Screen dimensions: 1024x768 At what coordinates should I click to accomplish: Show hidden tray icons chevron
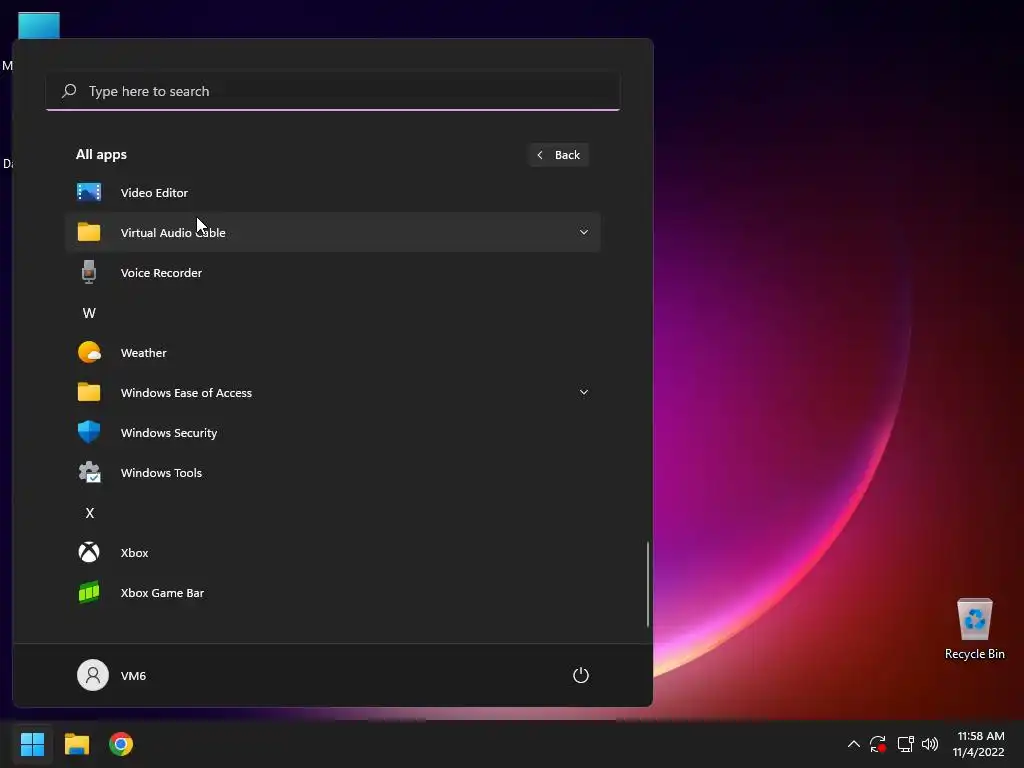[854, 744]
